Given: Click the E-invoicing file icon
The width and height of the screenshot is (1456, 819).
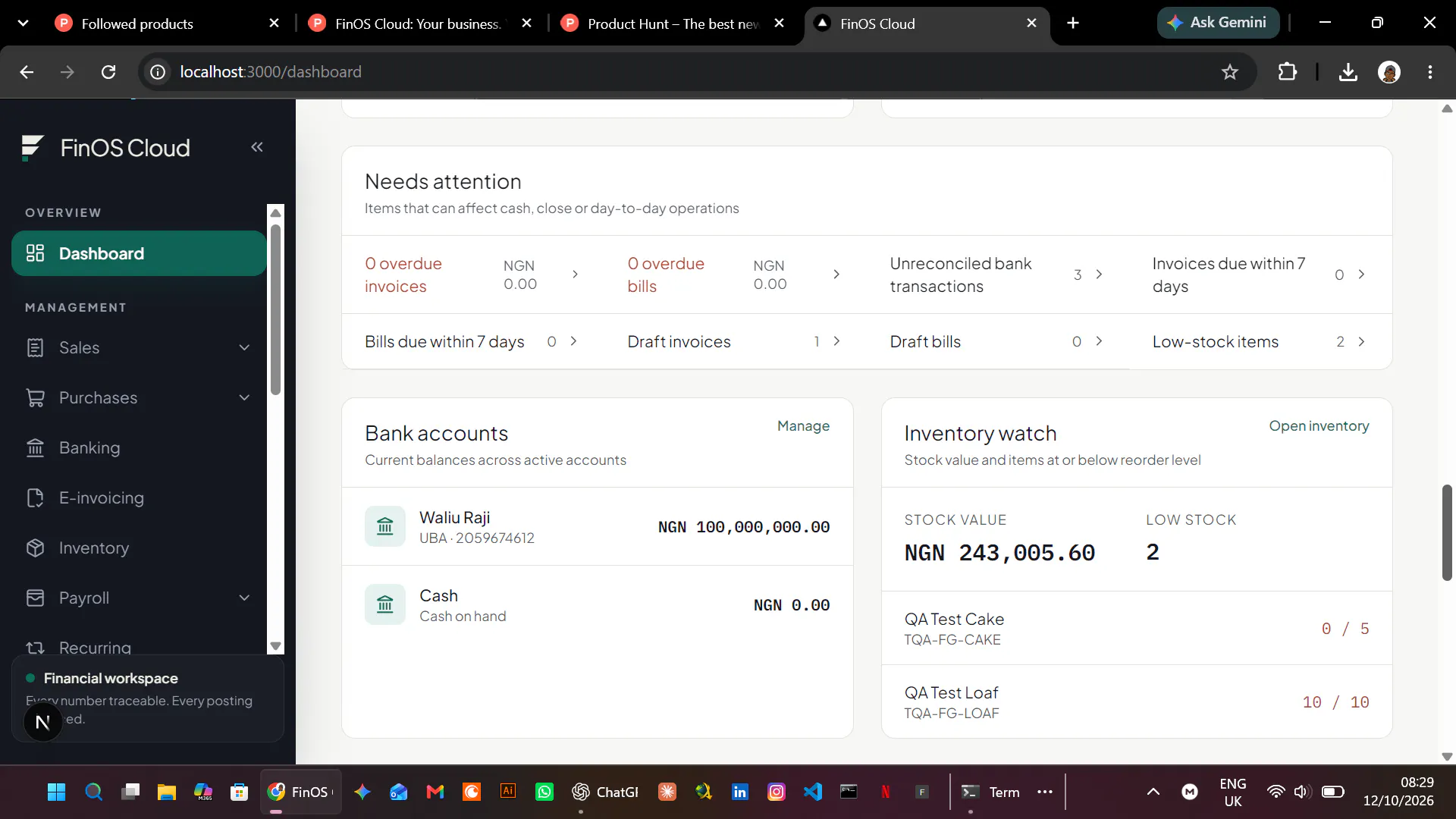Looking at the screenshot, I should coord(35,497).
